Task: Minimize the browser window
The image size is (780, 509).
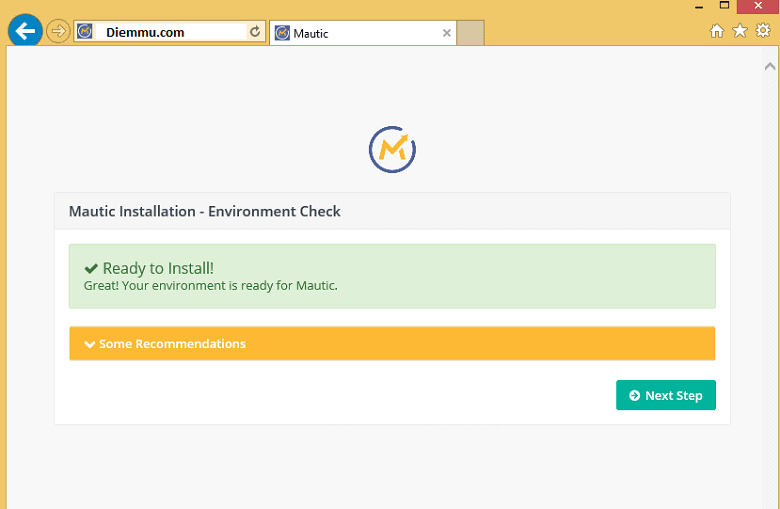Action: tap(699, 6)
